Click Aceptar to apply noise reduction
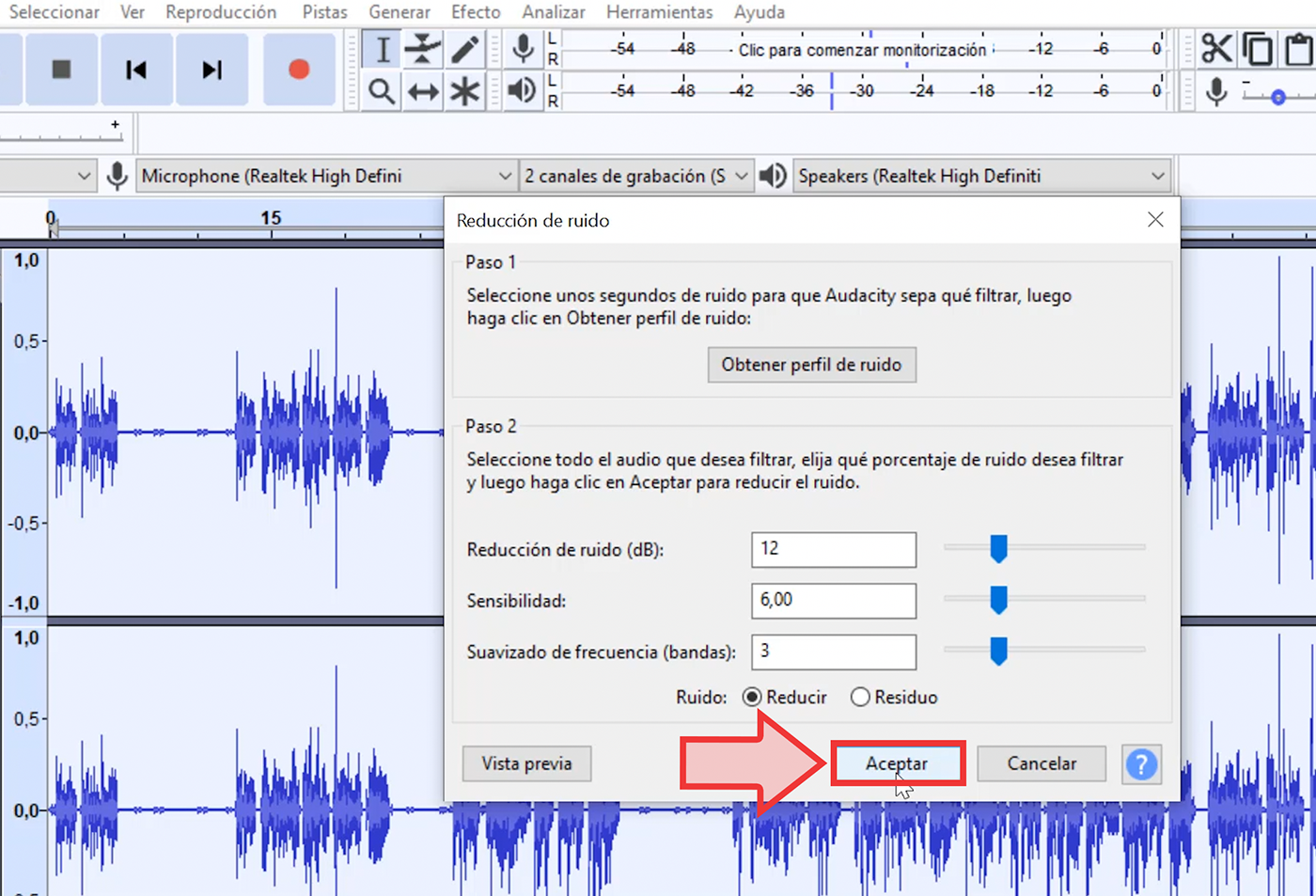1316x896 pixels. pos(897,763)
